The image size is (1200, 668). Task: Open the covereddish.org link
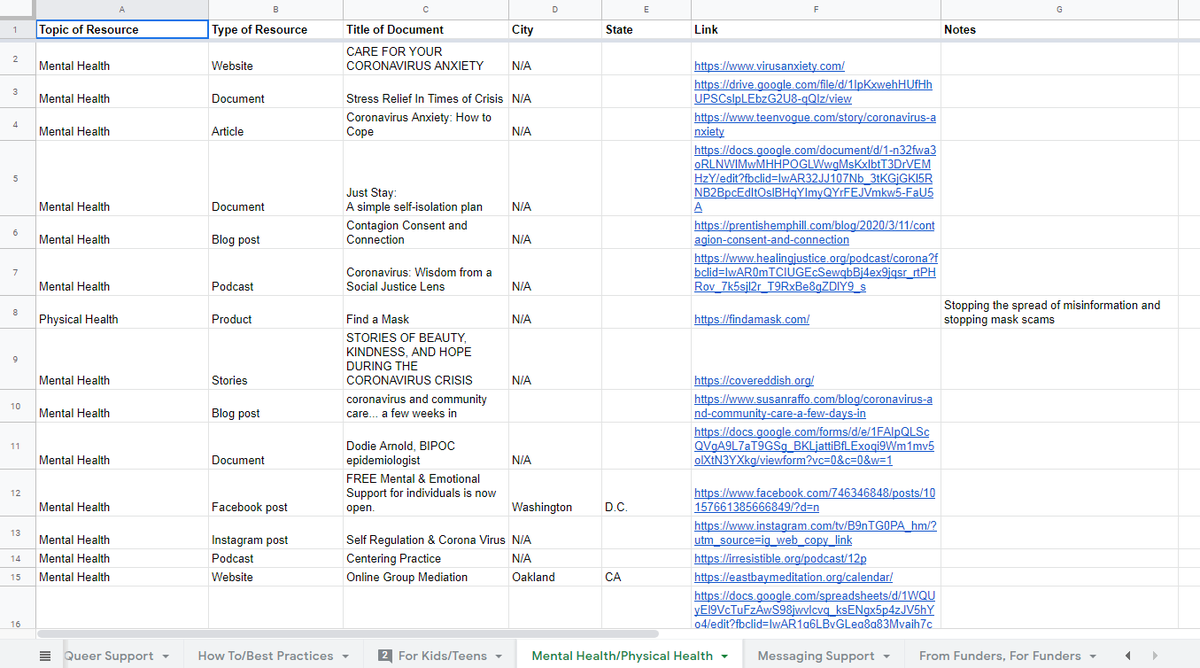tap(753, 381)
